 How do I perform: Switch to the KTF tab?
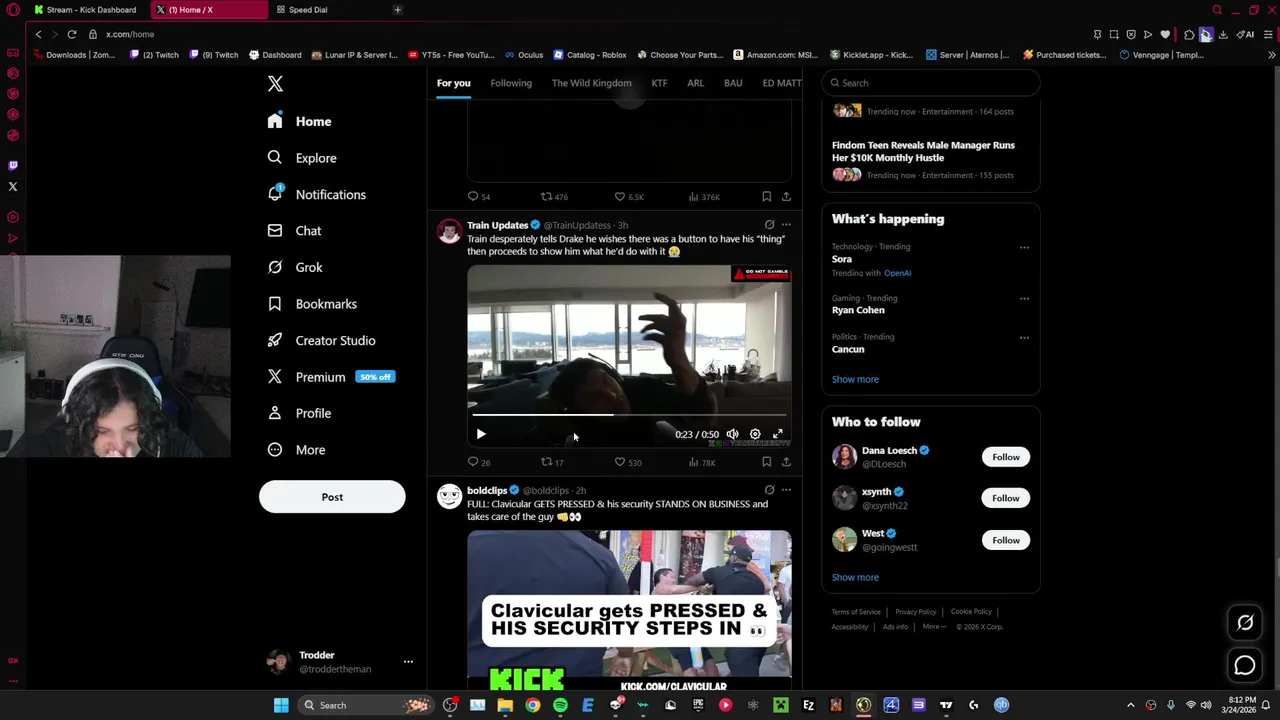(659, 83)
